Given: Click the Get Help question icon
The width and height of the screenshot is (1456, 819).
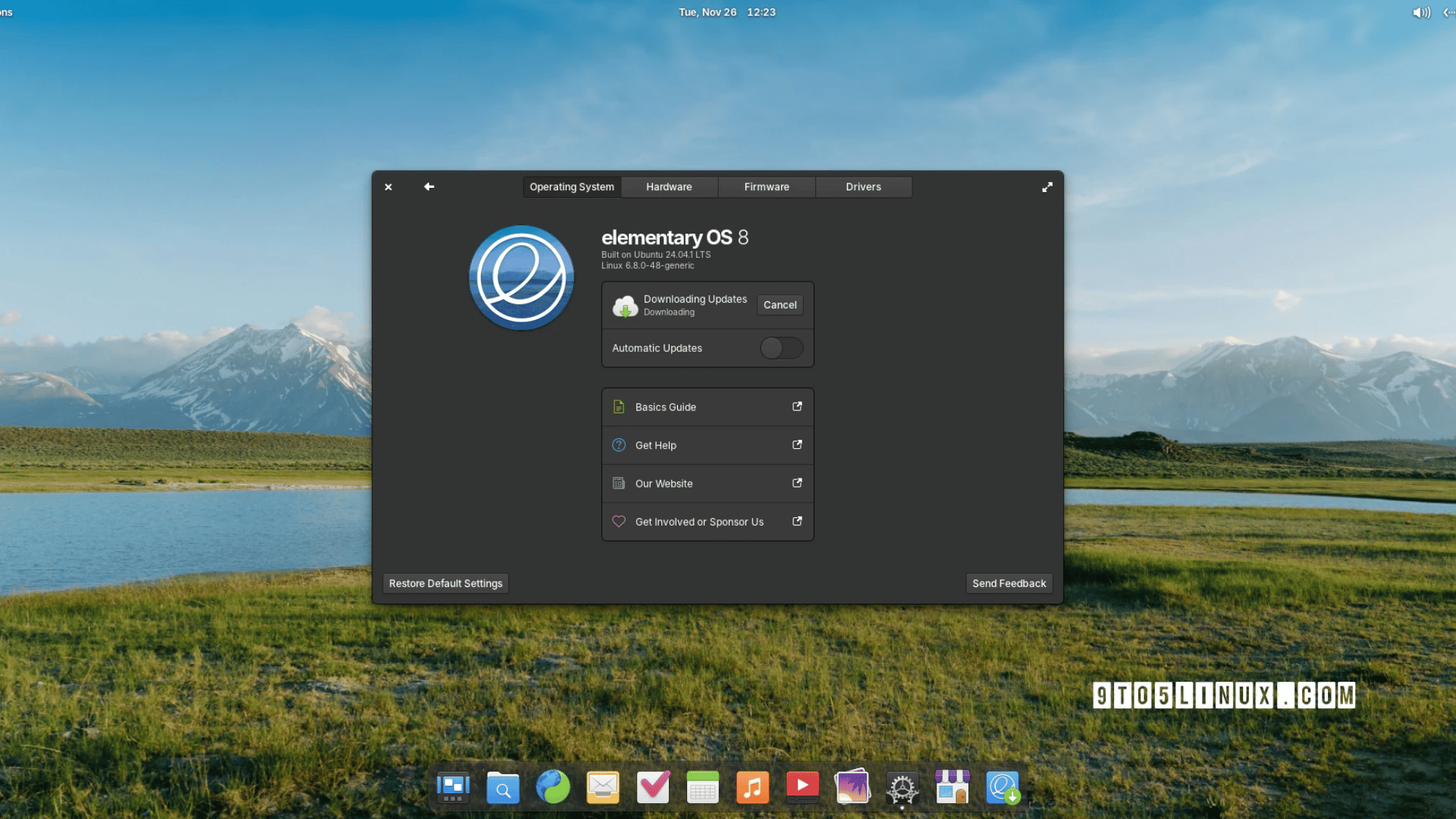Looking at the screenshot, I should point(619,445).
